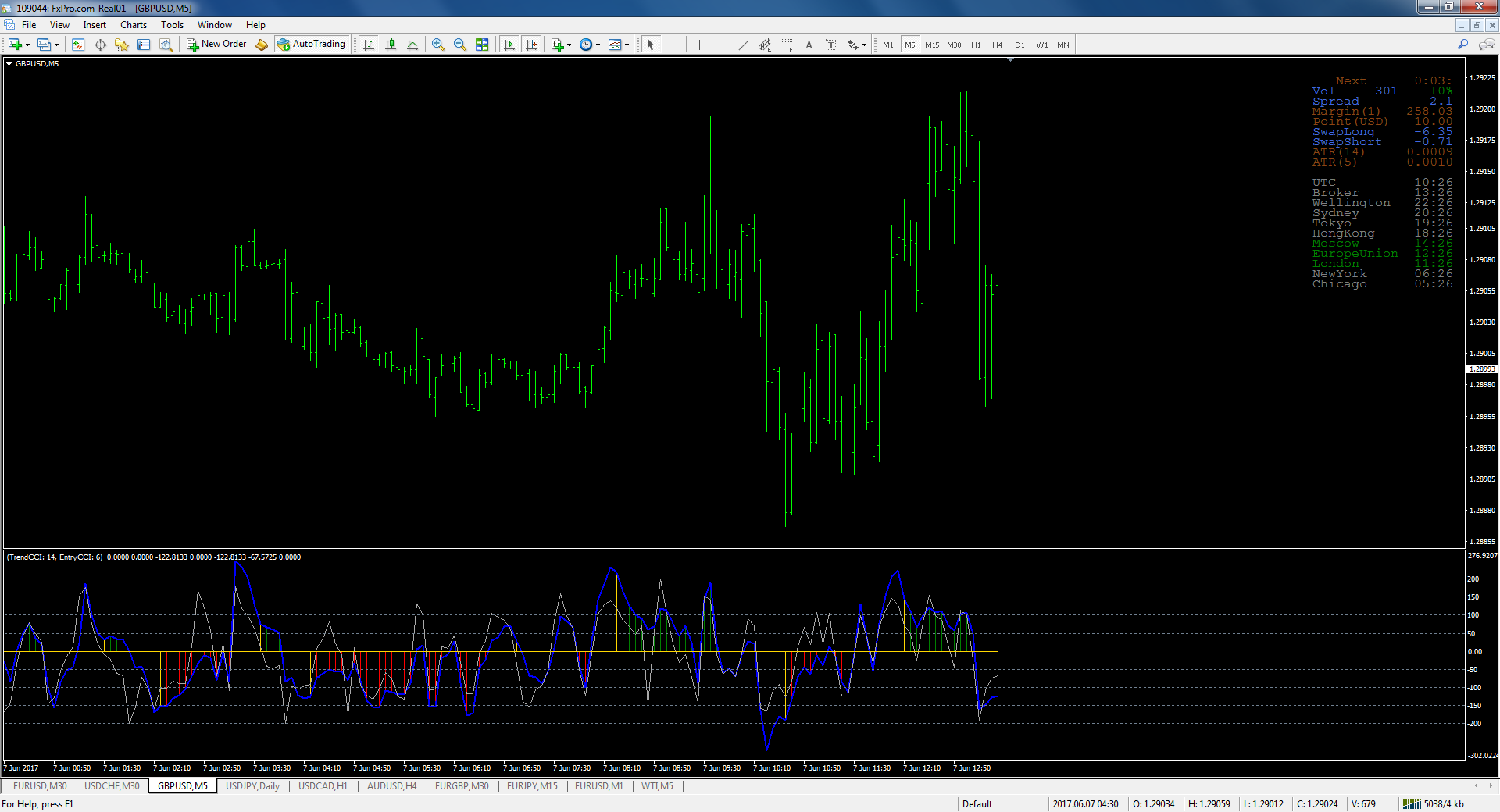Toggle the AutoTrading button
Viewport: 1500px width, 812px height.
311,45
